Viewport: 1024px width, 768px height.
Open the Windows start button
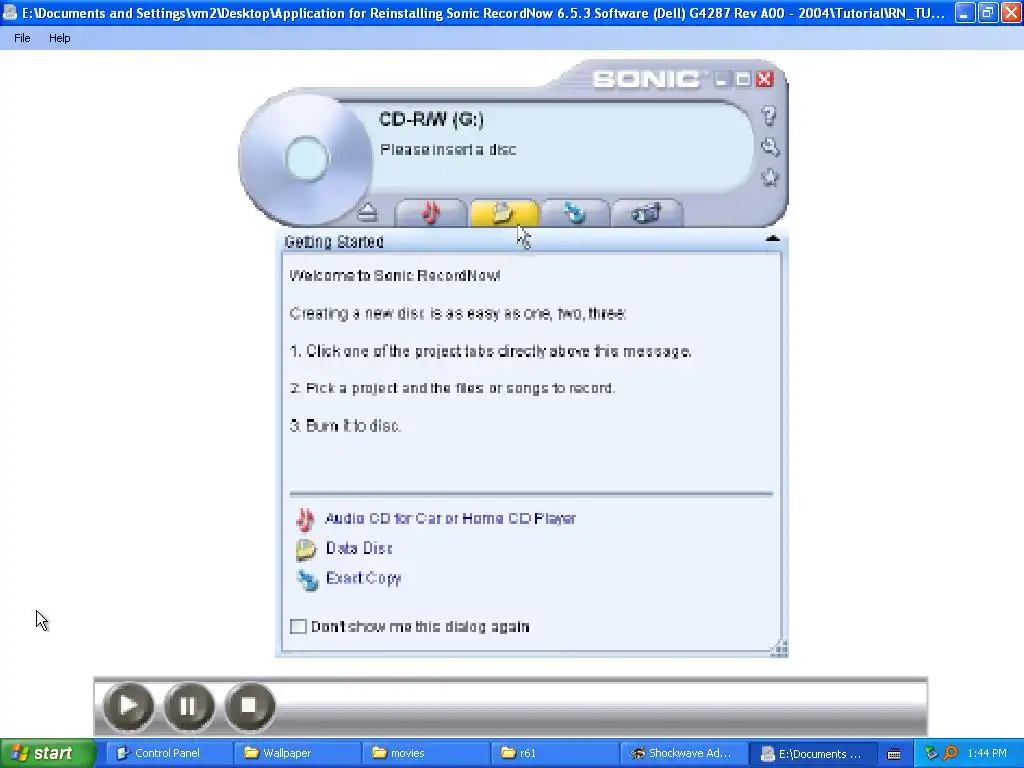[x=48, y=753]
